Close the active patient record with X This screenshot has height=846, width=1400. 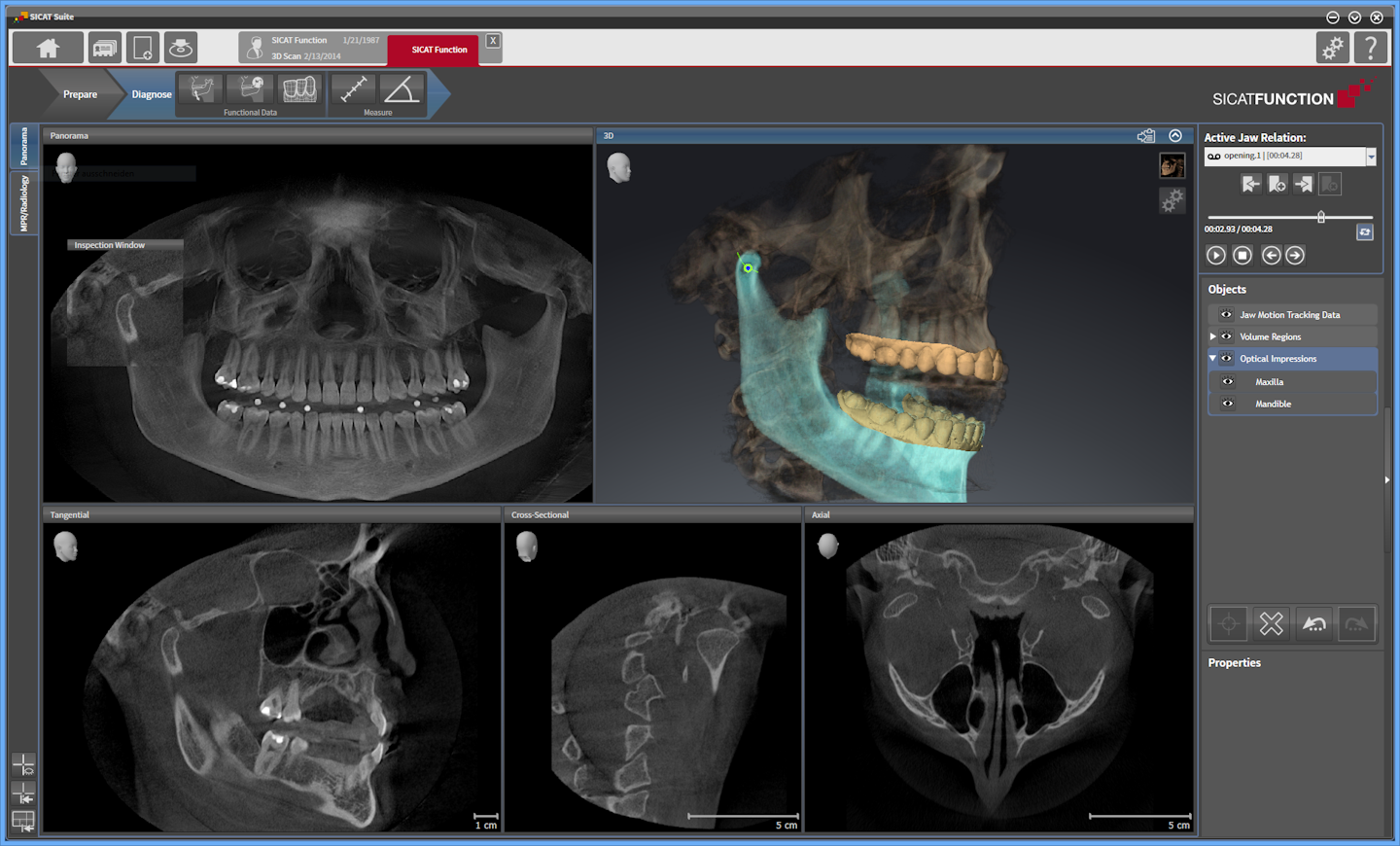point(493,41)
